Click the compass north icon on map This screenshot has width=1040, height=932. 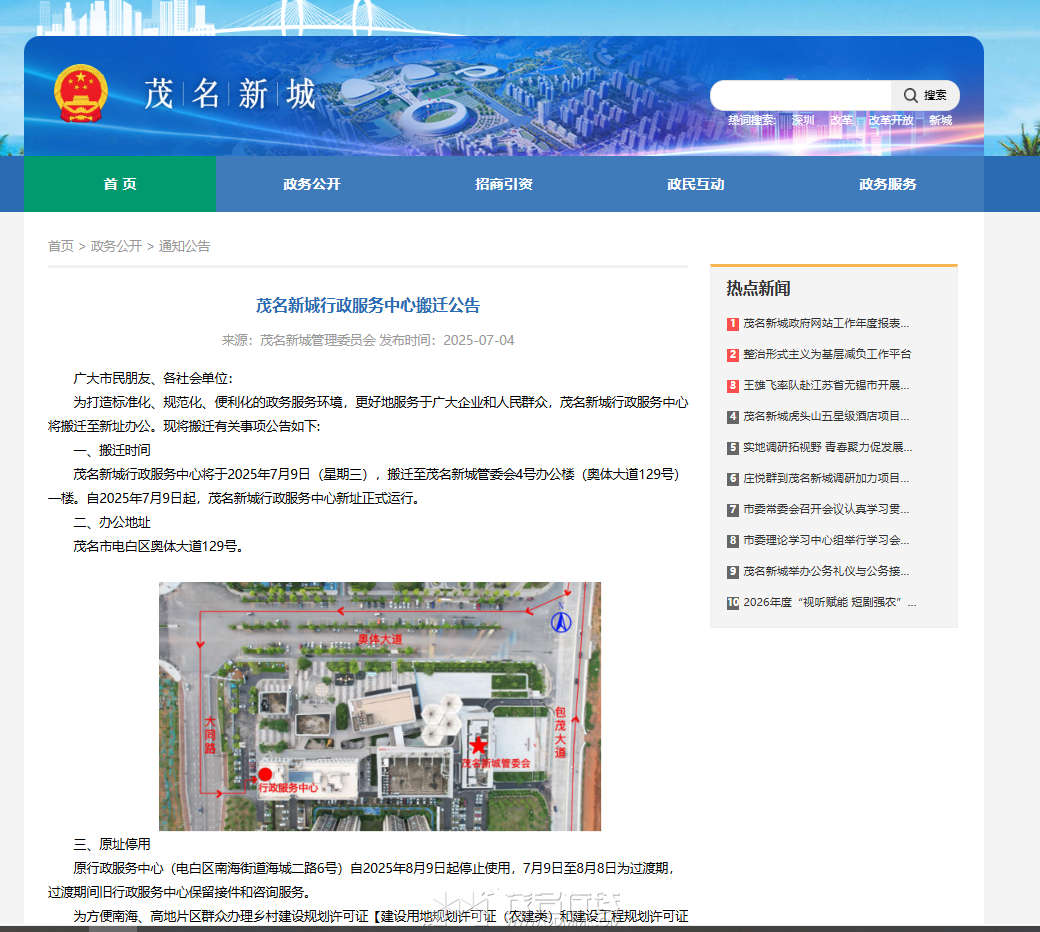point(561,622)
